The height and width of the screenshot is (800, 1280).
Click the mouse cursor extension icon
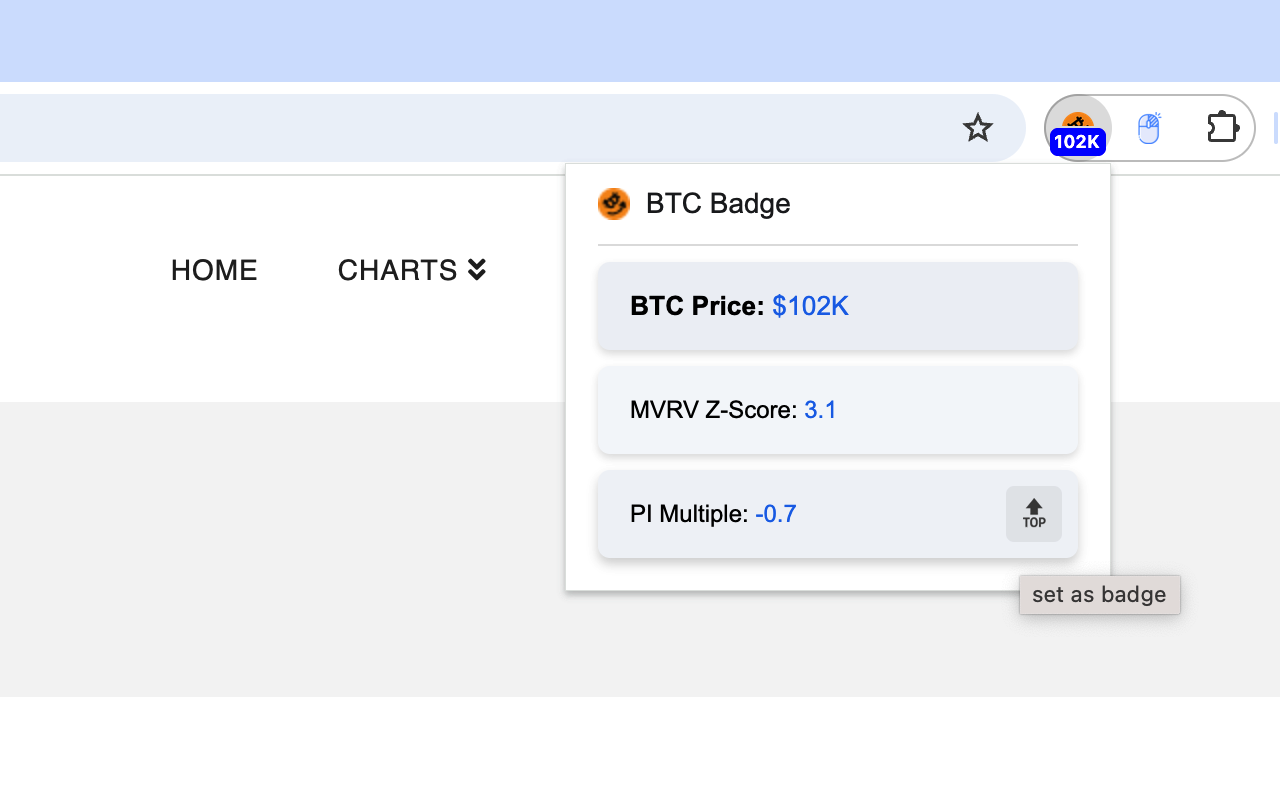(1149, 128)
